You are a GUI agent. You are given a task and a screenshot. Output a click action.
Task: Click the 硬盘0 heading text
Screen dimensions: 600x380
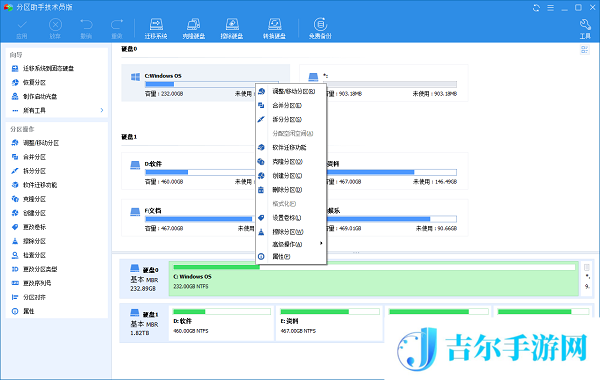(129, 49)
